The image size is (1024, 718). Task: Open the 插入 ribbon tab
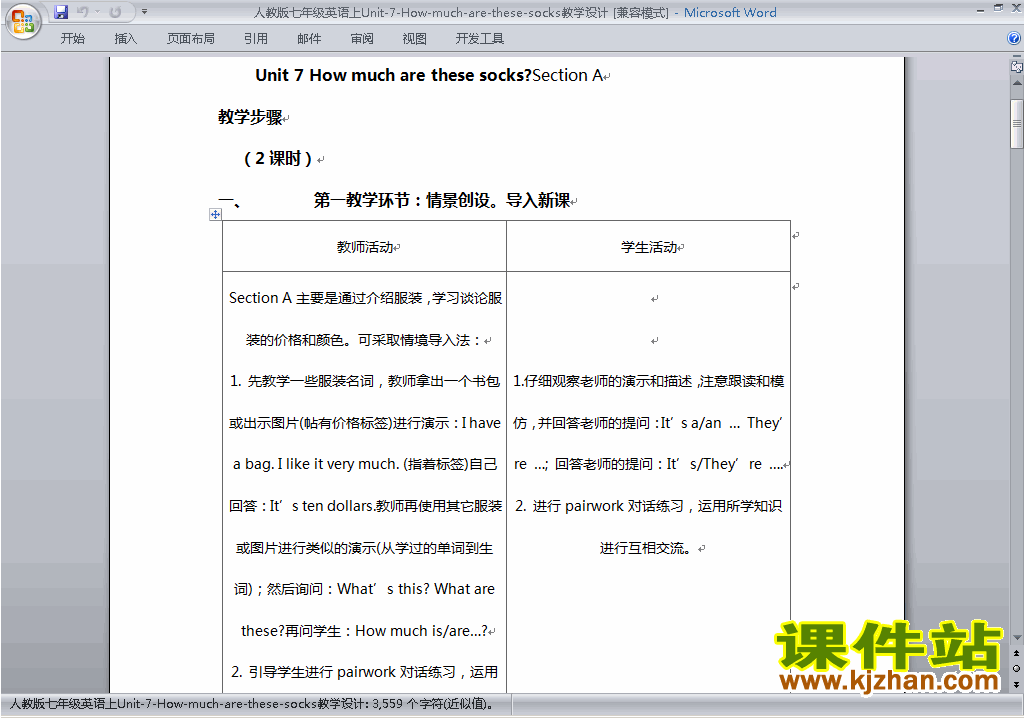[x=125, y=39]
